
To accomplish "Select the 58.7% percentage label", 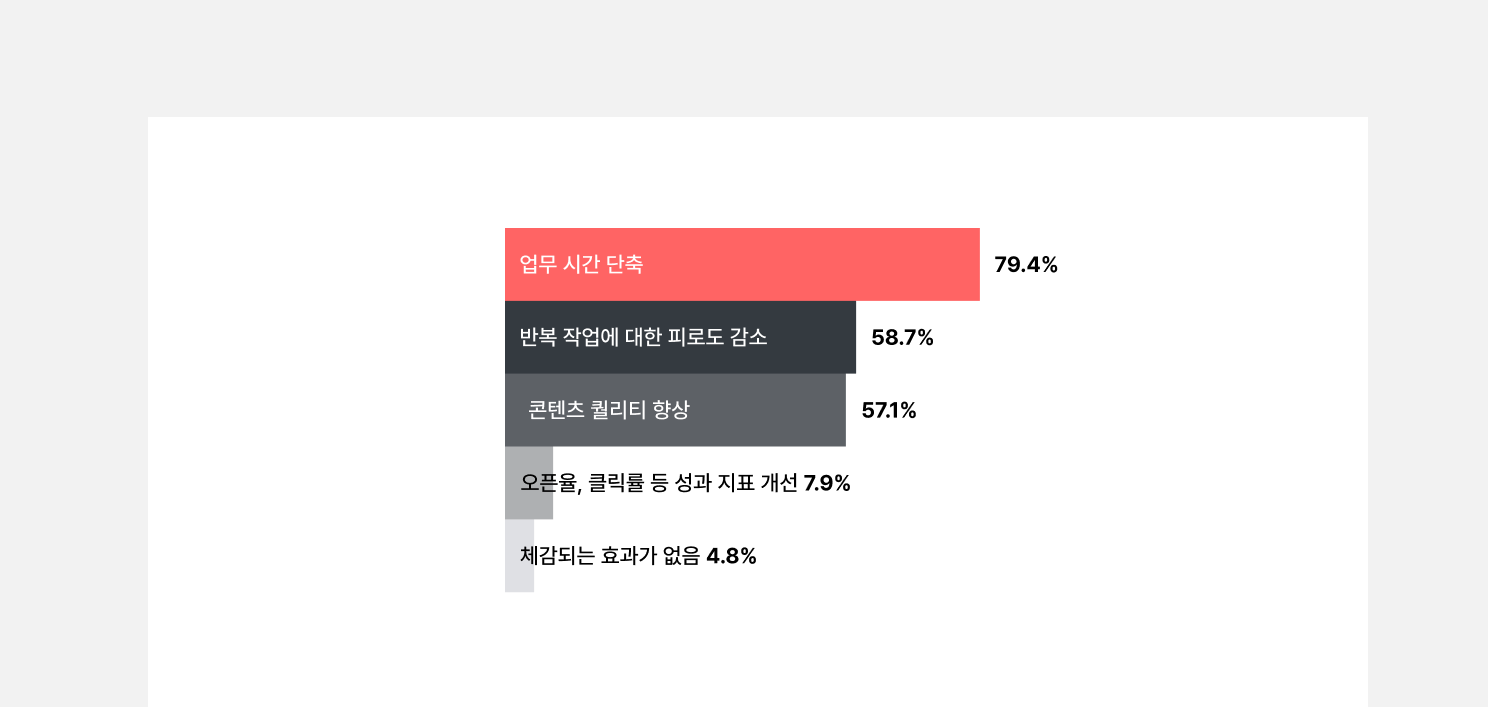I will 902,338.
